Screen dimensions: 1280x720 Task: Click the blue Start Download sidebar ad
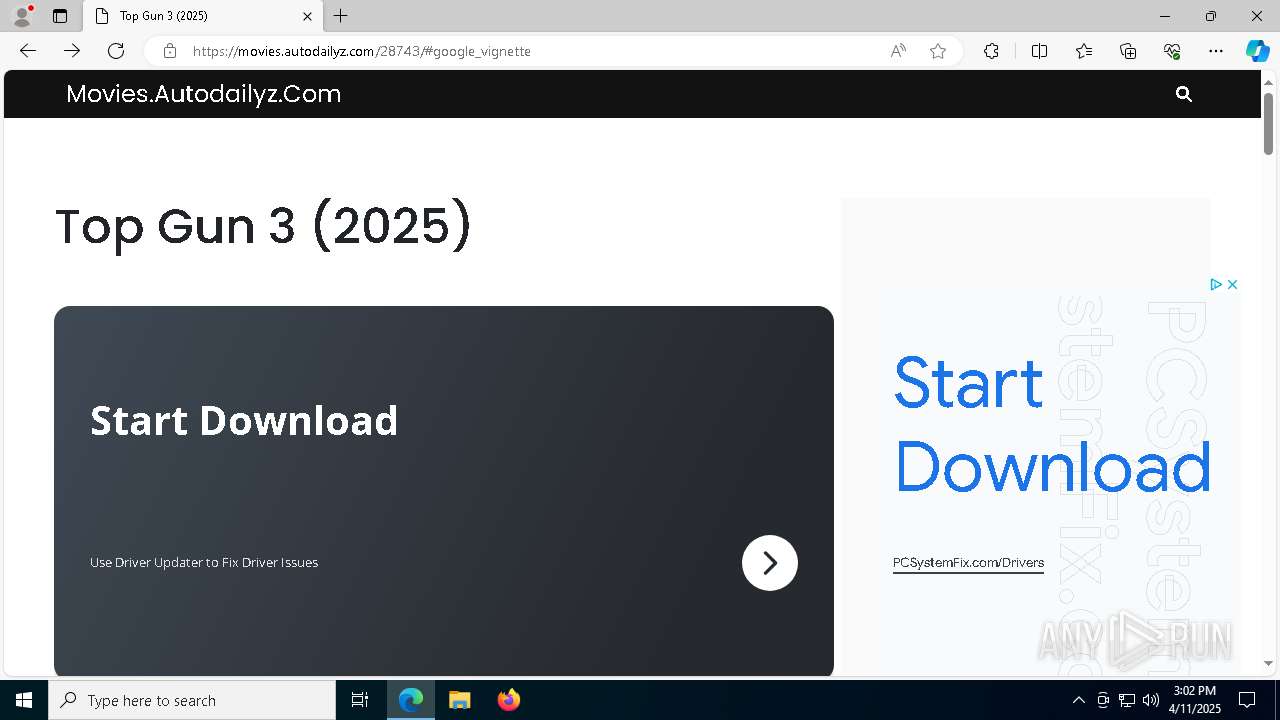[x=1052, y=425]
